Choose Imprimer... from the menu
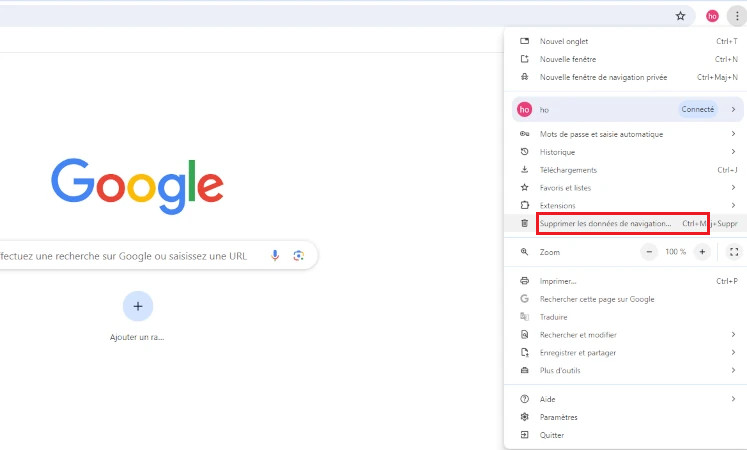This screenshot has width=747, height=450. [626, 281]
